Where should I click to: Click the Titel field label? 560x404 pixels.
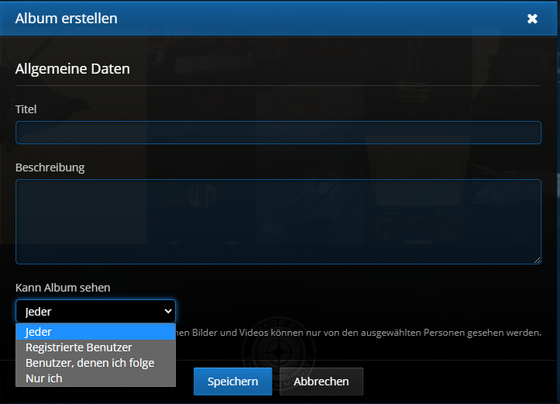(x=26, y=109)
